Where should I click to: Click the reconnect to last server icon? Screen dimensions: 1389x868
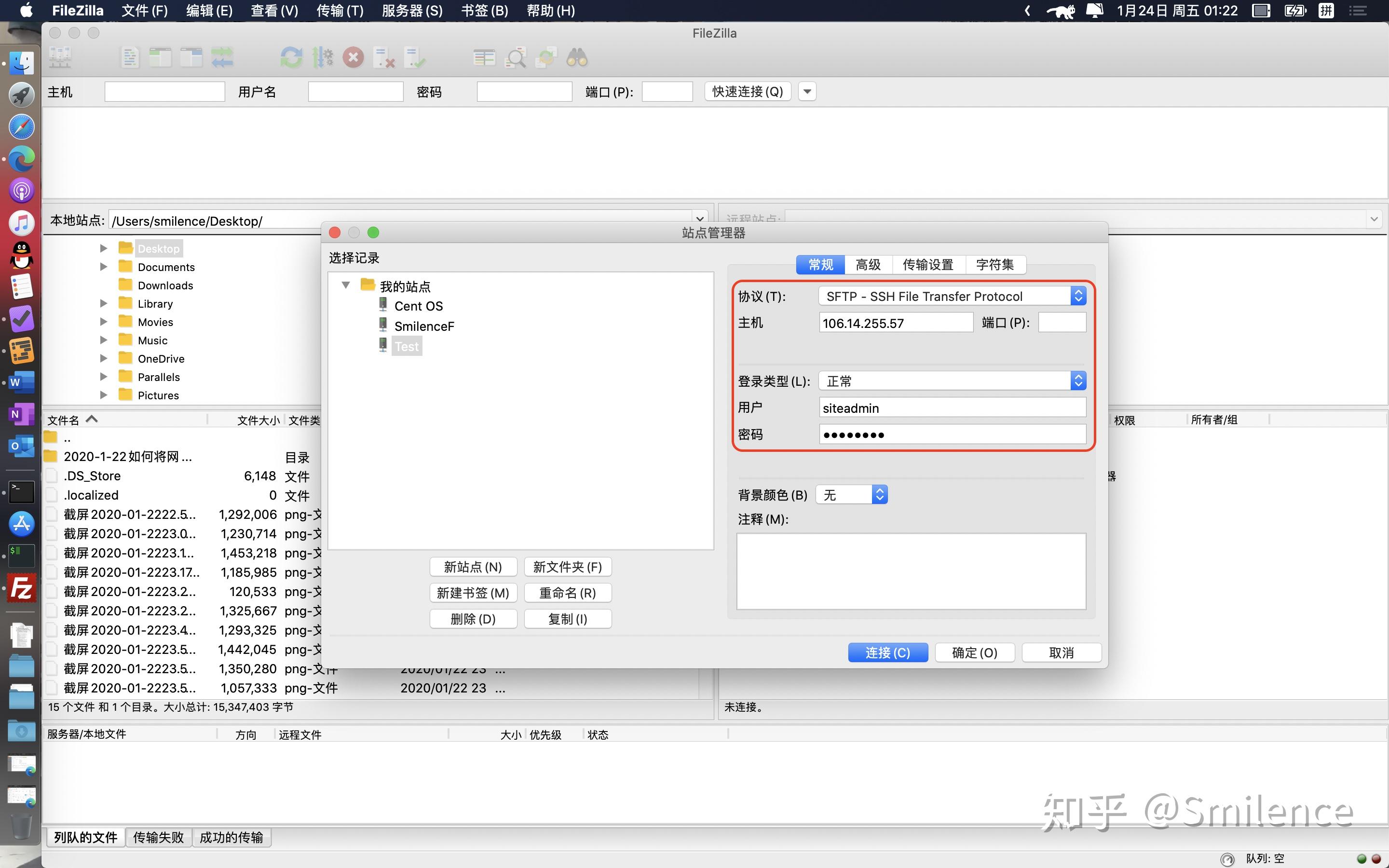click(x=414, y=57)
